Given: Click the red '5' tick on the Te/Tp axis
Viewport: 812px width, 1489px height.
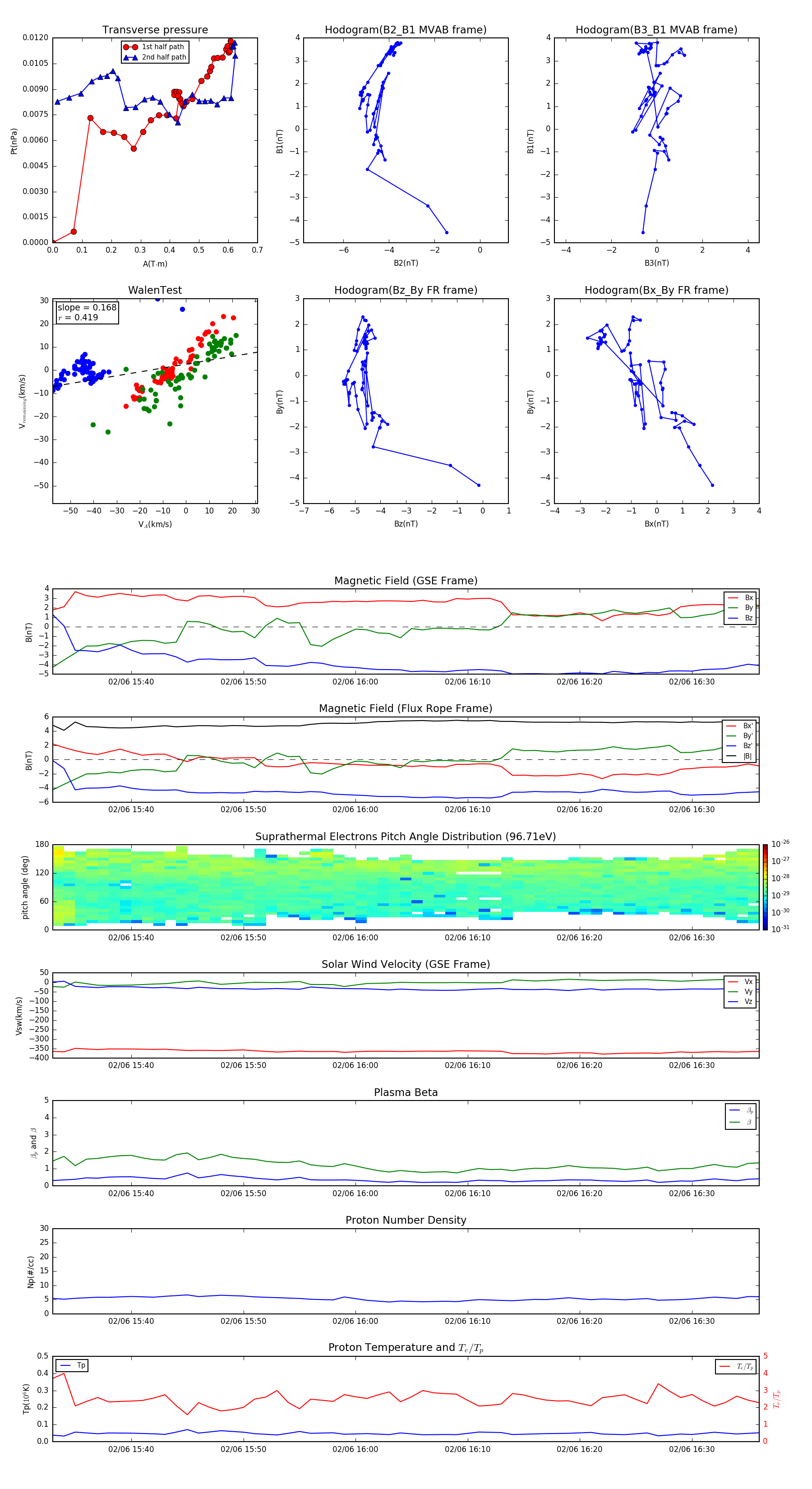Looking at the screenshot, I should click(x=765, y=1356).
